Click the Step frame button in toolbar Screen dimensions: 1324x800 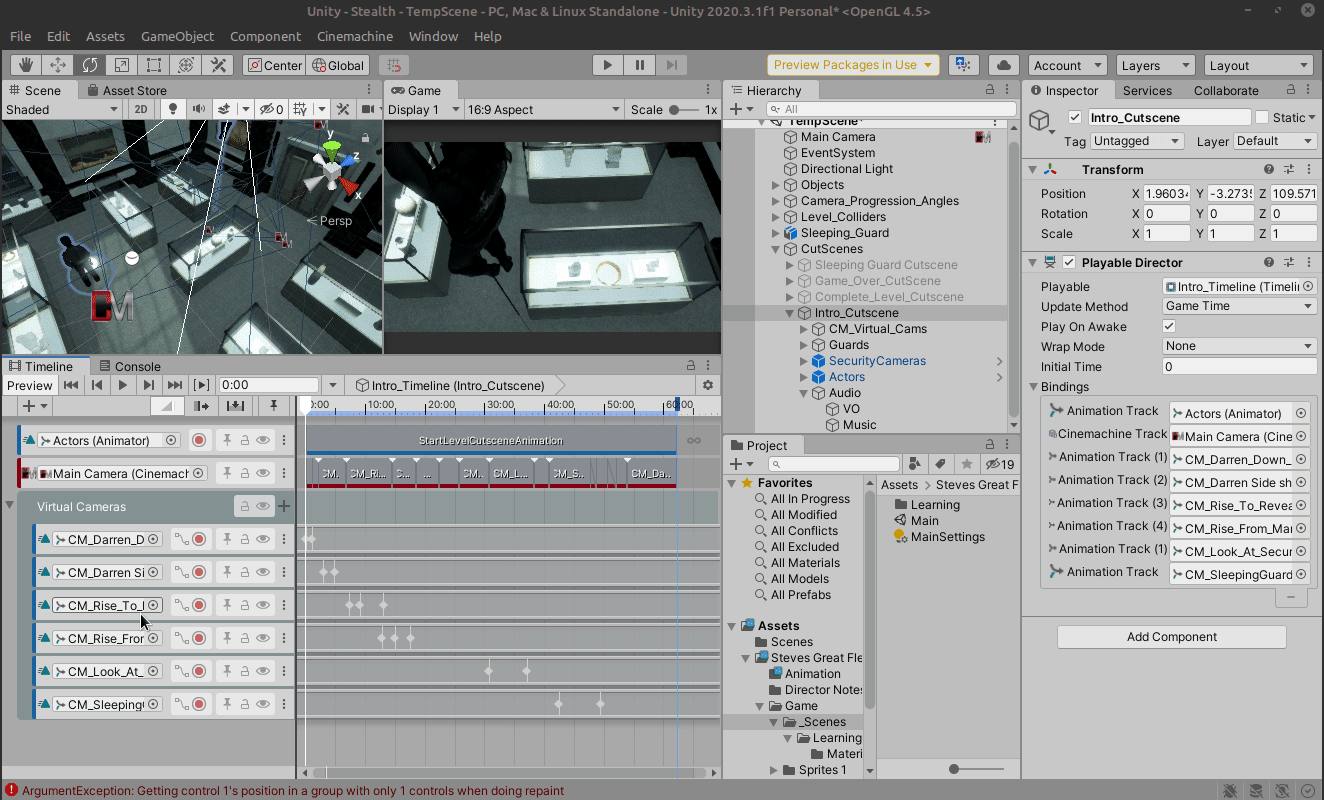click(671, 65)
